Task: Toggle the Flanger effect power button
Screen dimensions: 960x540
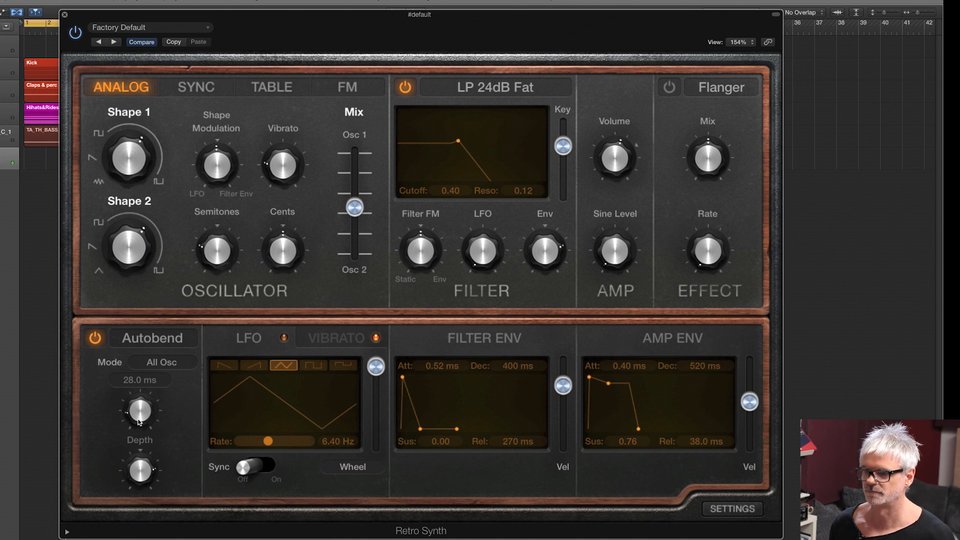Action: coord(669,87)
